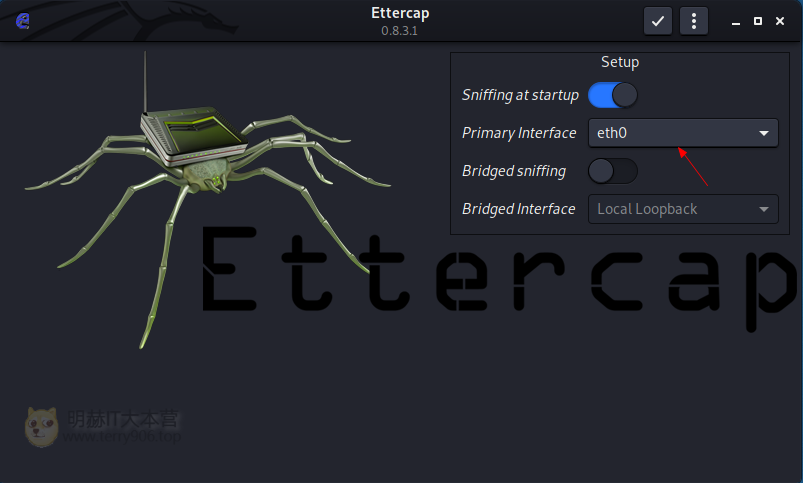Image resolution: width=803 pixels, height=483 pixels.
Task: Open the Bridged Interface Local Loopback dropdown
Action: point(683,209)
